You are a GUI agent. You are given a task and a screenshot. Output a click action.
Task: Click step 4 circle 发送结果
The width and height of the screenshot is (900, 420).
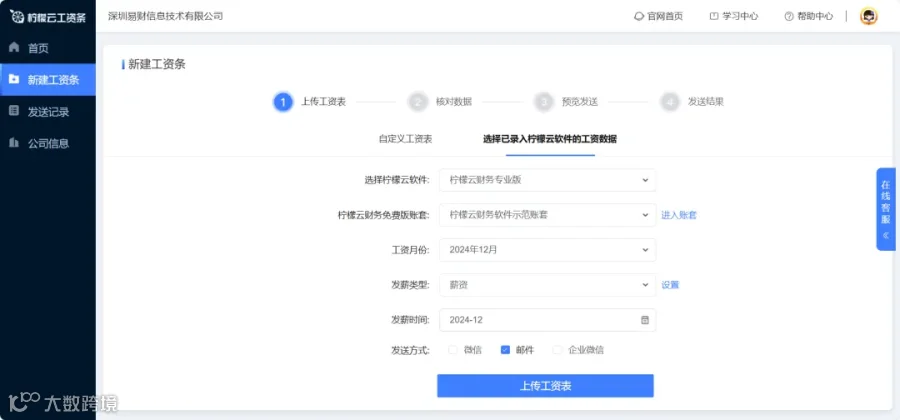tap(669, 102)
